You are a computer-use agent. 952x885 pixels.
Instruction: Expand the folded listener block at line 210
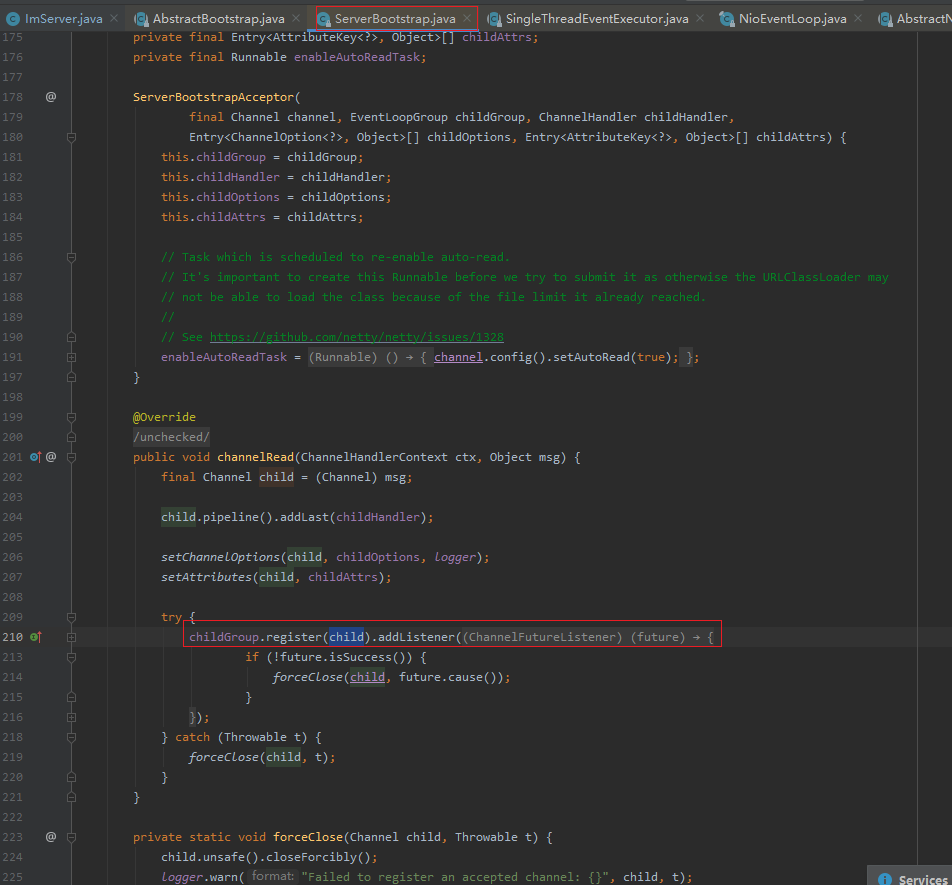click(71, 637)
